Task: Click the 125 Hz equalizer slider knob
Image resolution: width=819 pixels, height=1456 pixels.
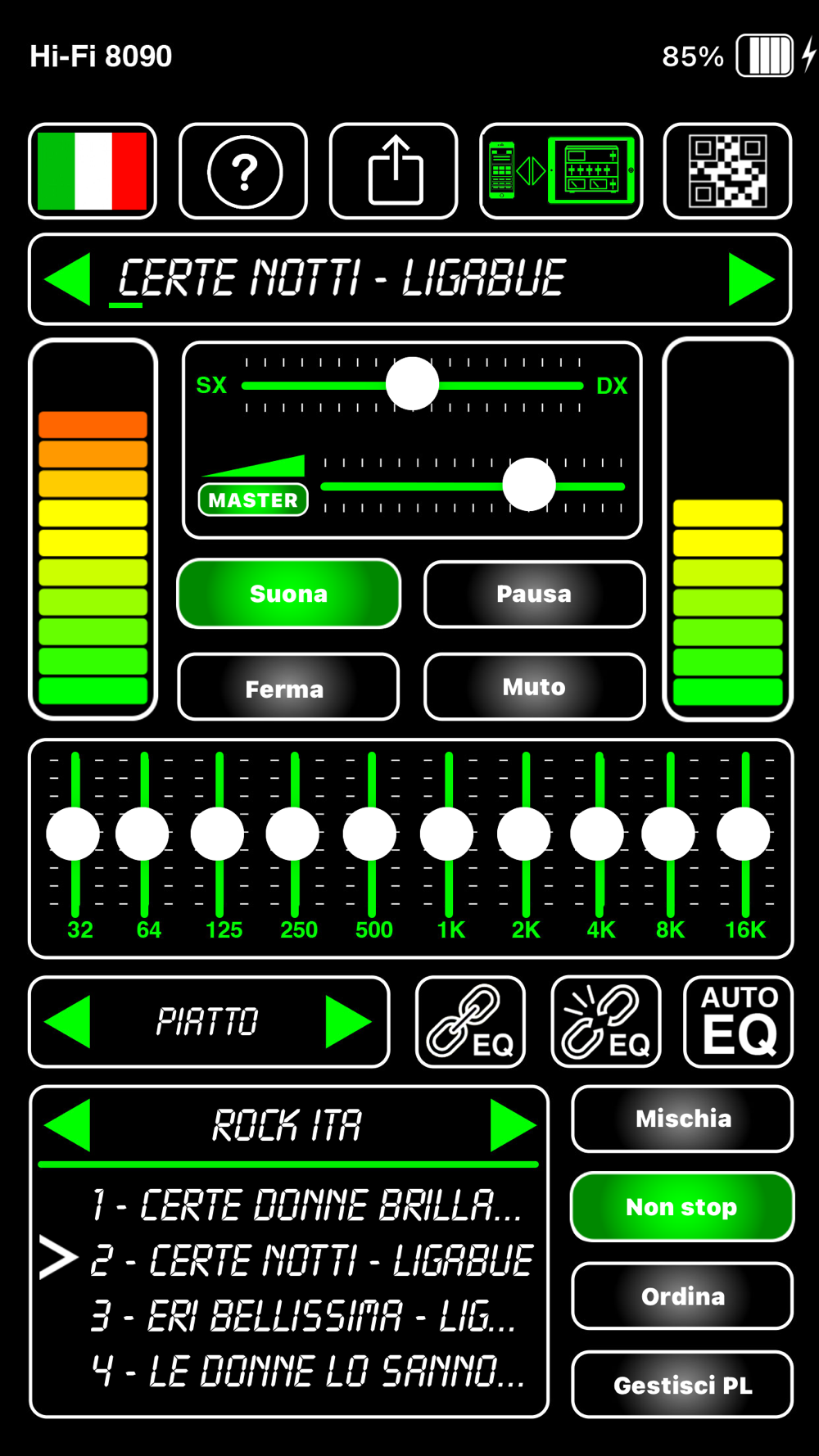Action: click(x=218, y=834)
